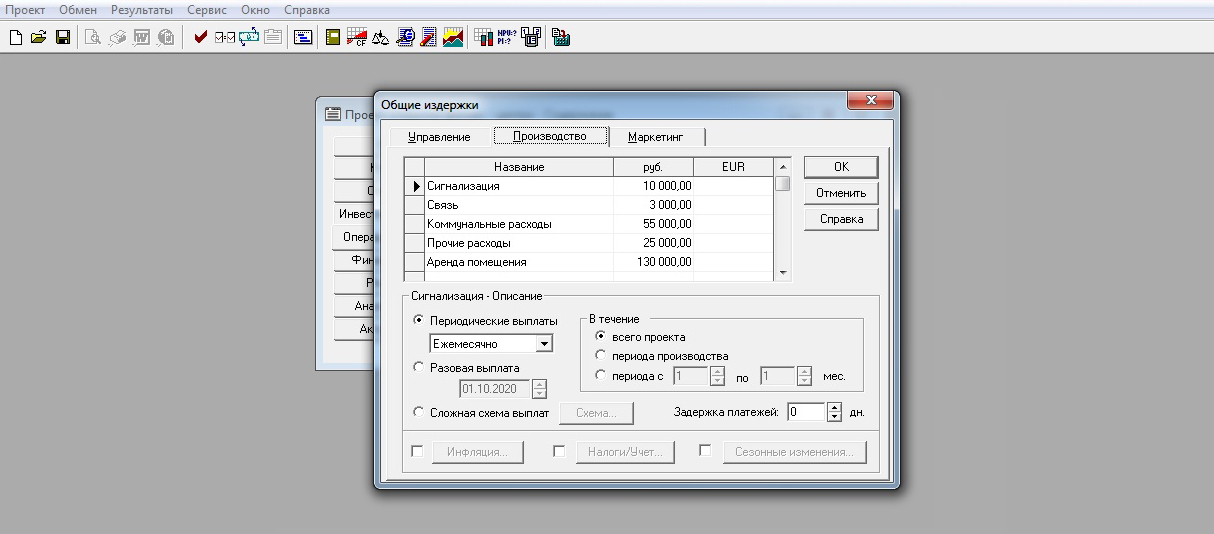Open the Окно menu
The height and width of the screenshot is (534, 1214).
pyautogui.click(x=256, y=9)
